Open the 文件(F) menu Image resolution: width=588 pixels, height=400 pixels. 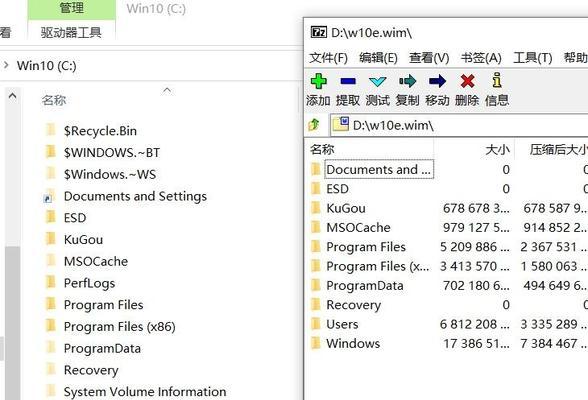pyautogui.click(x=328, y=58)
